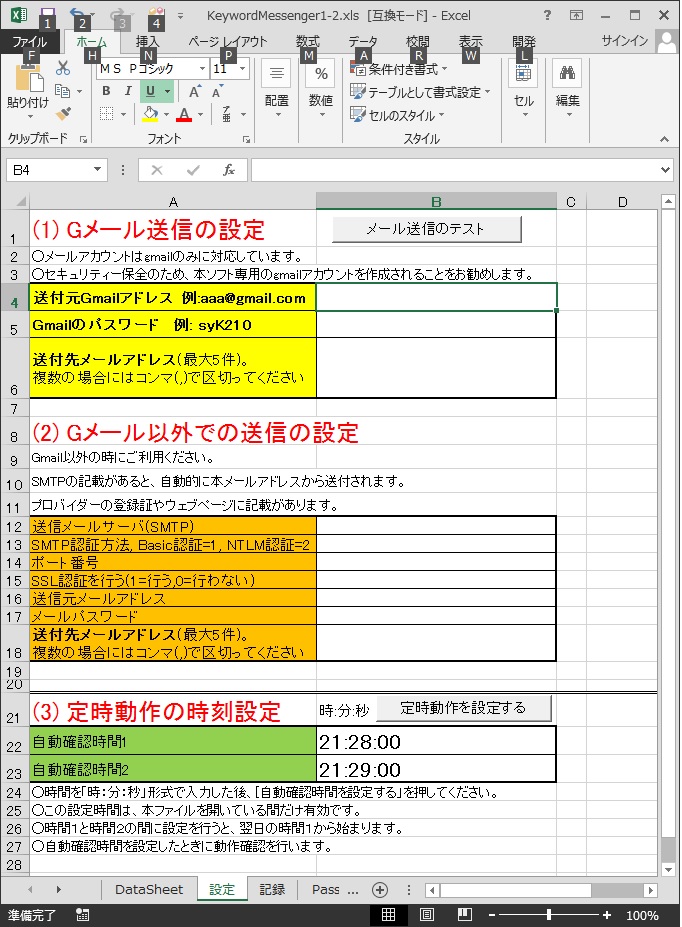Open the 記録 sheet tab
This screenshot has width=682, height=927.
(272, 889)
